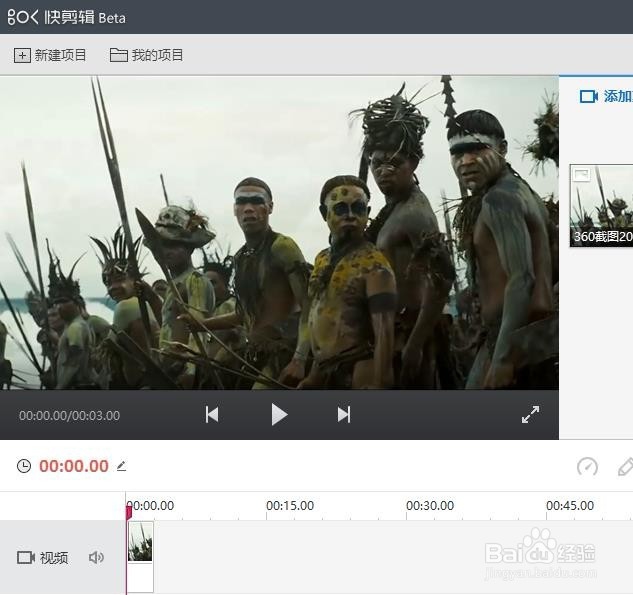The image size is (633, 595).
Task: Click the 添加 video tab icon
Action: [x=589, y=96]
